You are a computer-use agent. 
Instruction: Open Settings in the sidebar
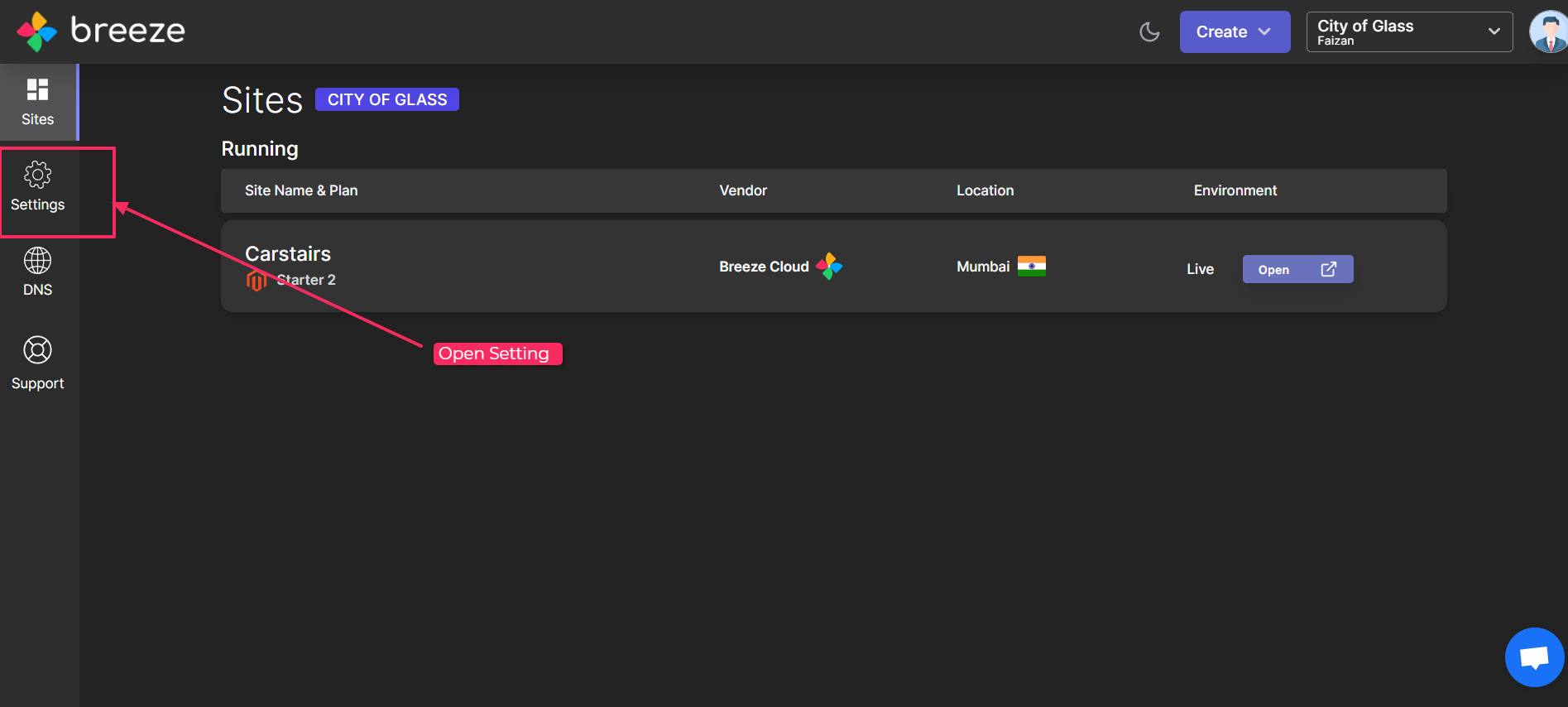(x=38, y=188)
